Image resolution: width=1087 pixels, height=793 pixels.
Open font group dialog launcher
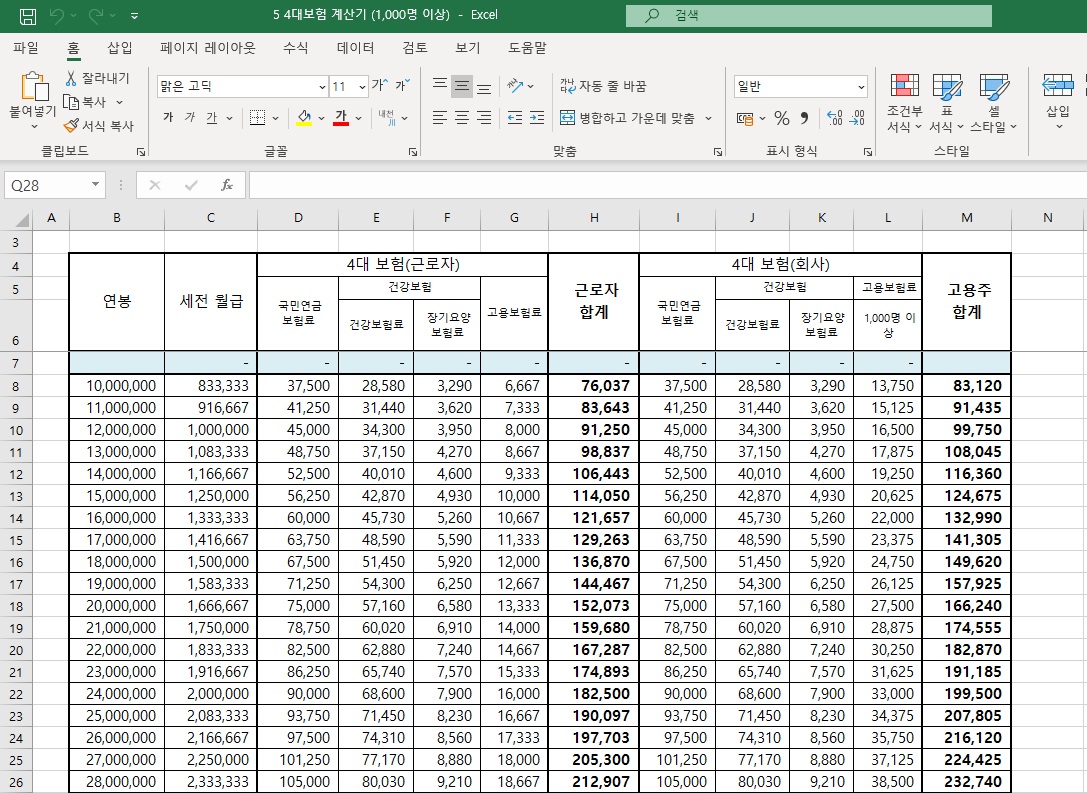coord(413,151)
